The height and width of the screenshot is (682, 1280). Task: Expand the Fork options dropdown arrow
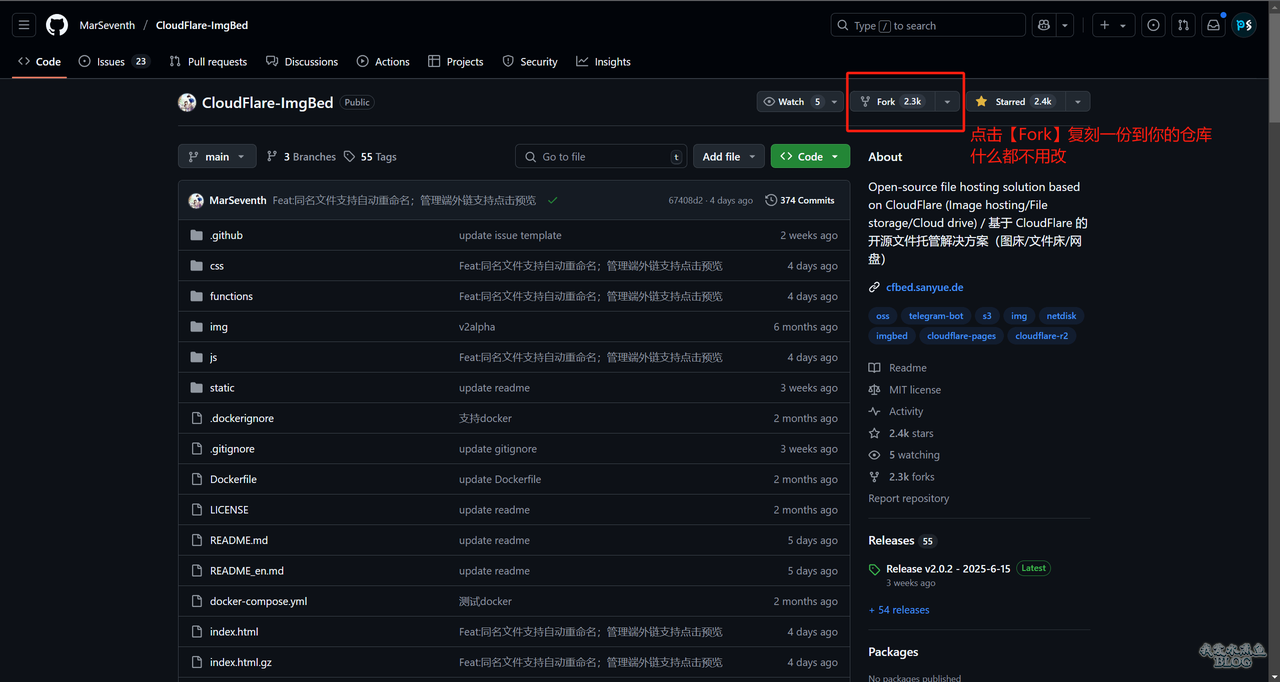[947, 101]
